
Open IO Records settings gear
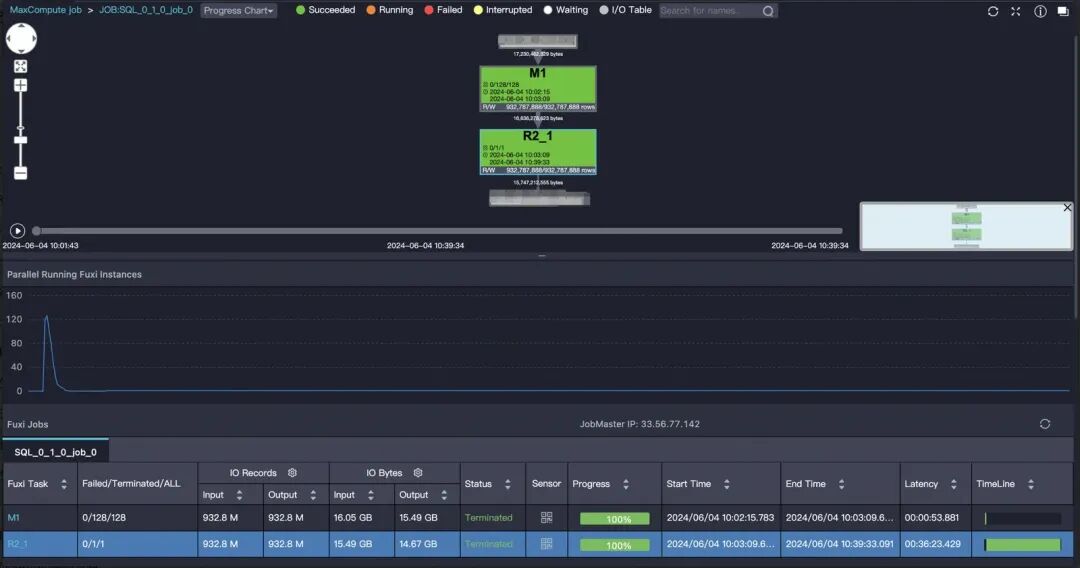[292, 473]
